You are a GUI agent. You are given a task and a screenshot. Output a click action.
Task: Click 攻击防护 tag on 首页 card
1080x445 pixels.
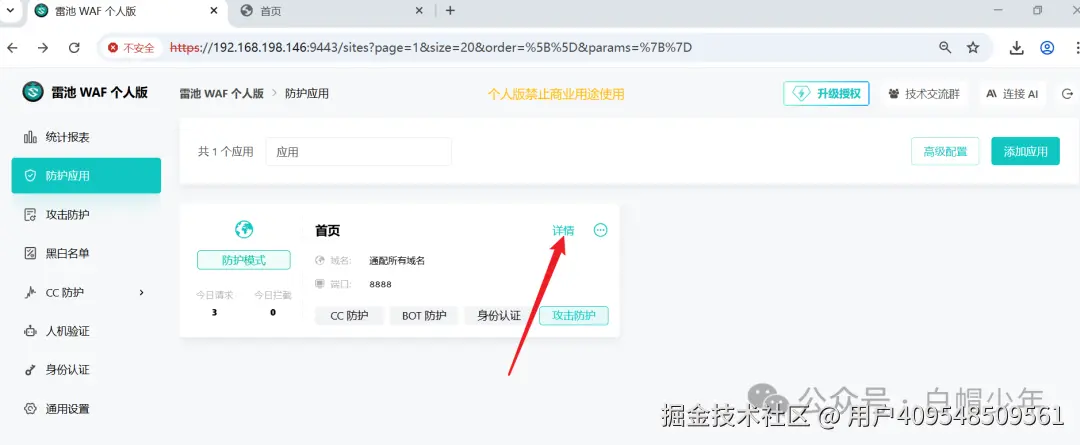[x=574, y=316]
